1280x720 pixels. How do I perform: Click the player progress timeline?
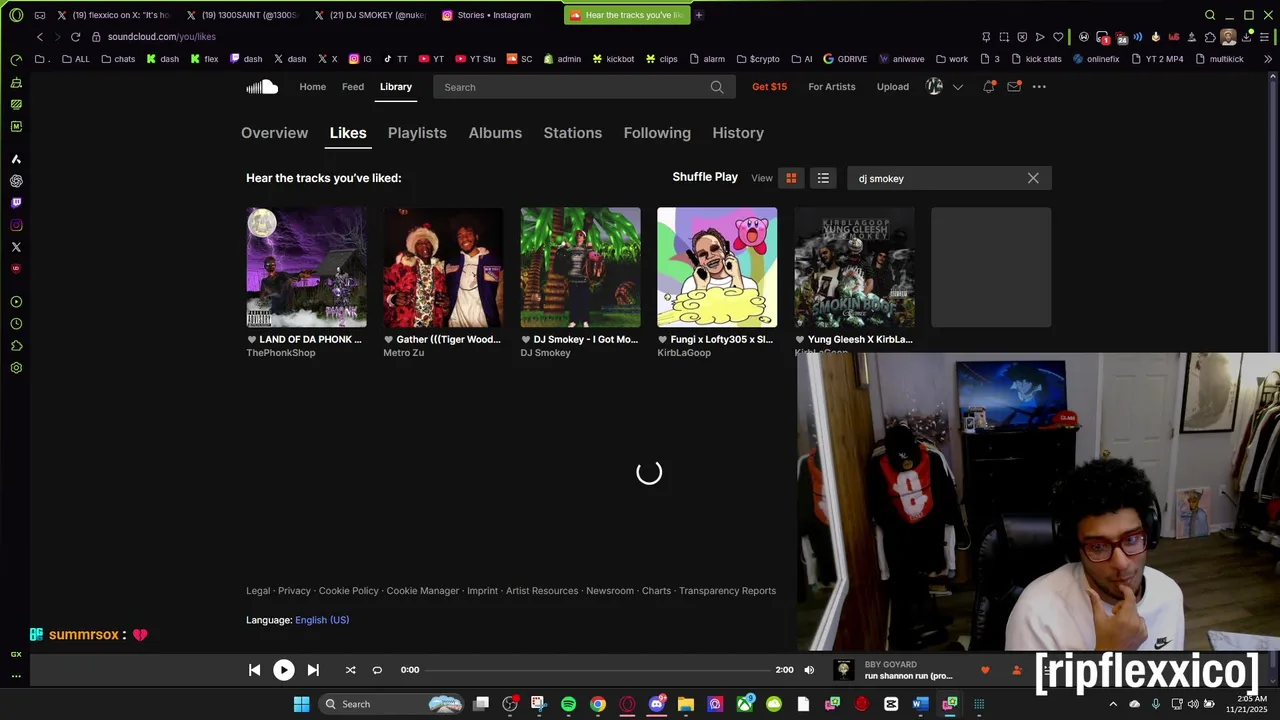click(598, 670)
